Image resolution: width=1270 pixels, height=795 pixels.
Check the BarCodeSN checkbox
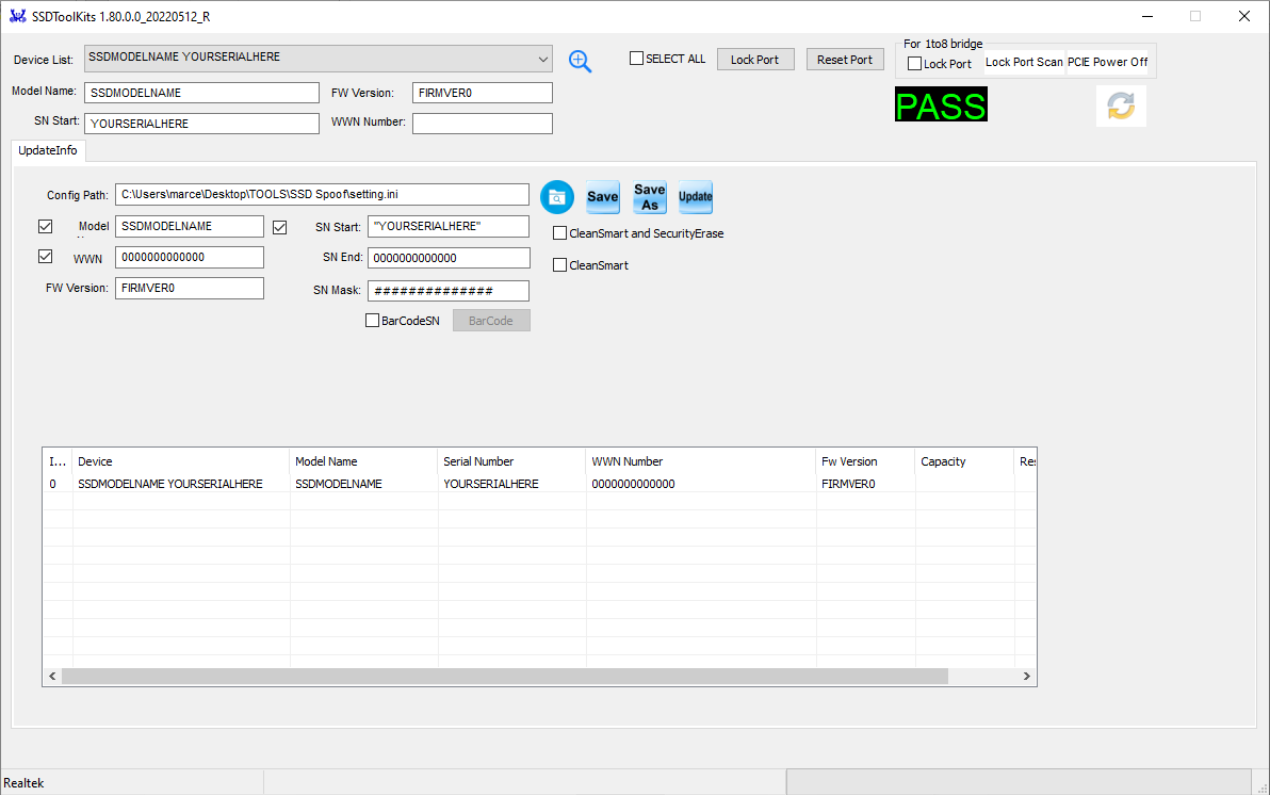[x=373, y=321]
